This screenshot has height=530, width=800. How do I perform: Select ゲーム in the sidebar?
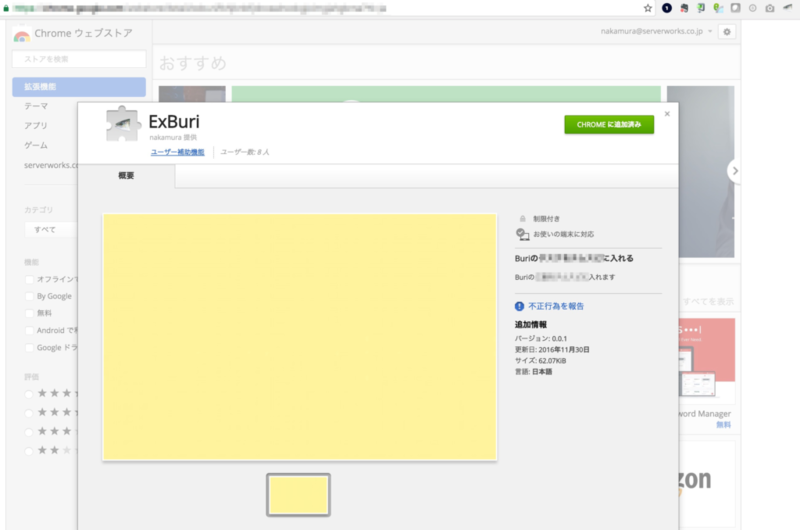tap(36, 145)
